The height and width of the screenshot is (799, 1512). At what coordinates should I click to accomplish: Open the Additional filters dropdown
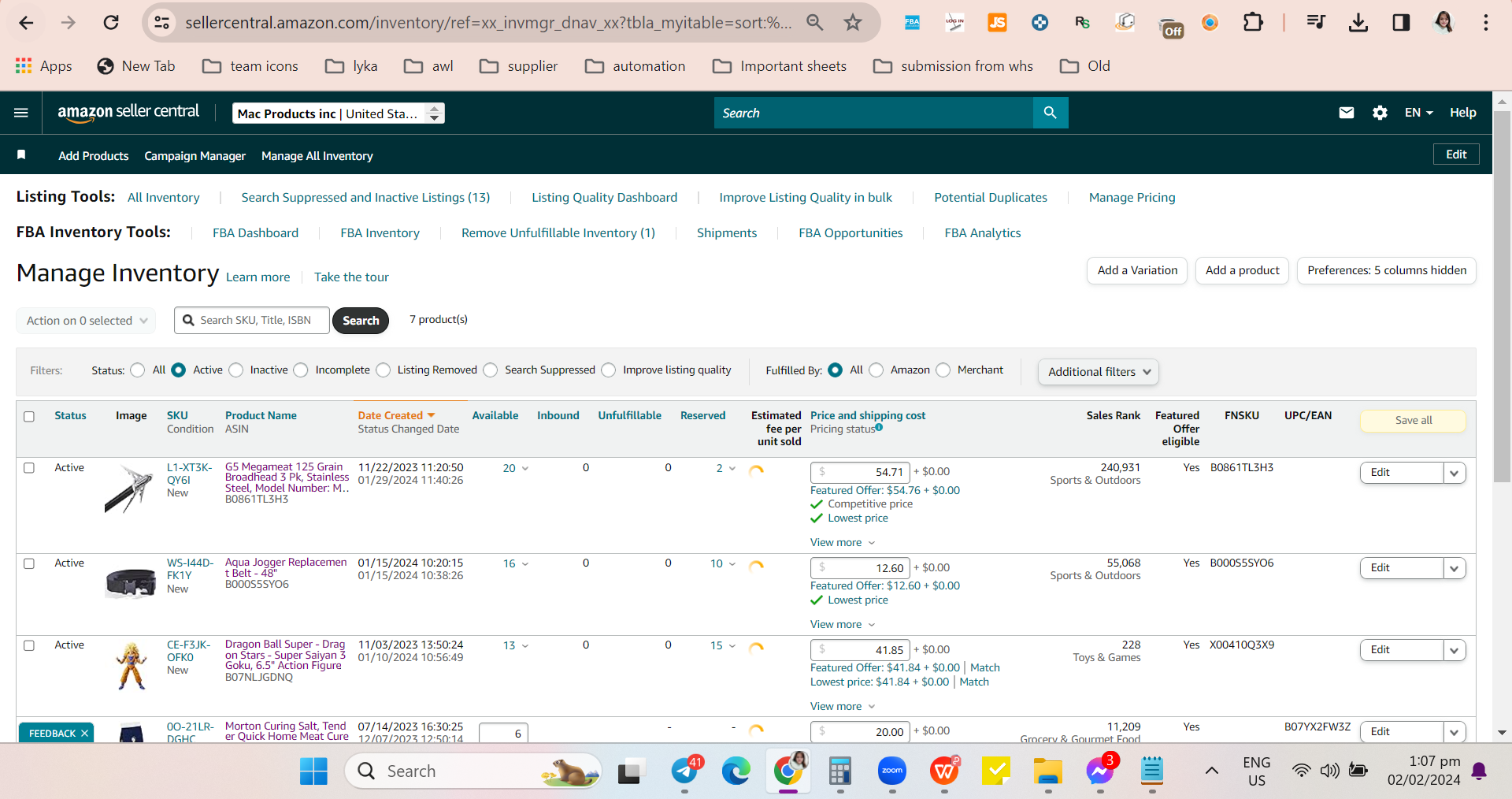1099,372
